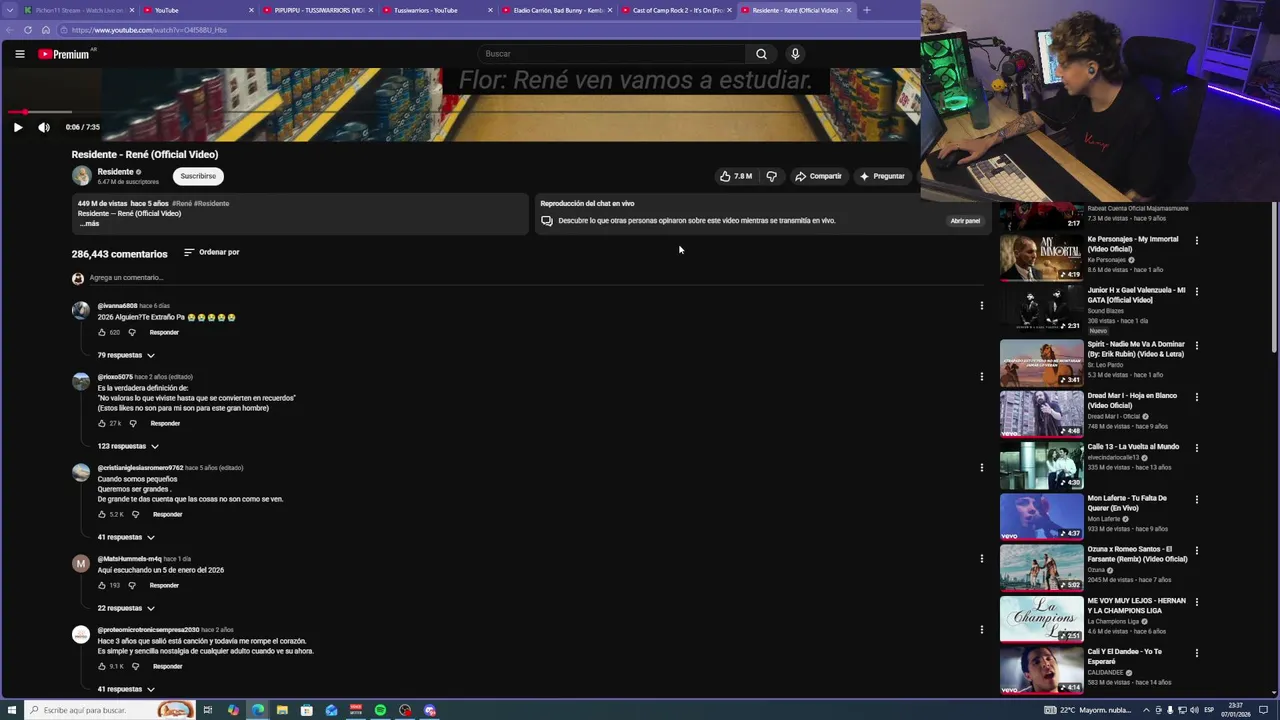Open options menu for @MatsHummels-m4q comment
The image size is (1280, 720).
point(981,559)
